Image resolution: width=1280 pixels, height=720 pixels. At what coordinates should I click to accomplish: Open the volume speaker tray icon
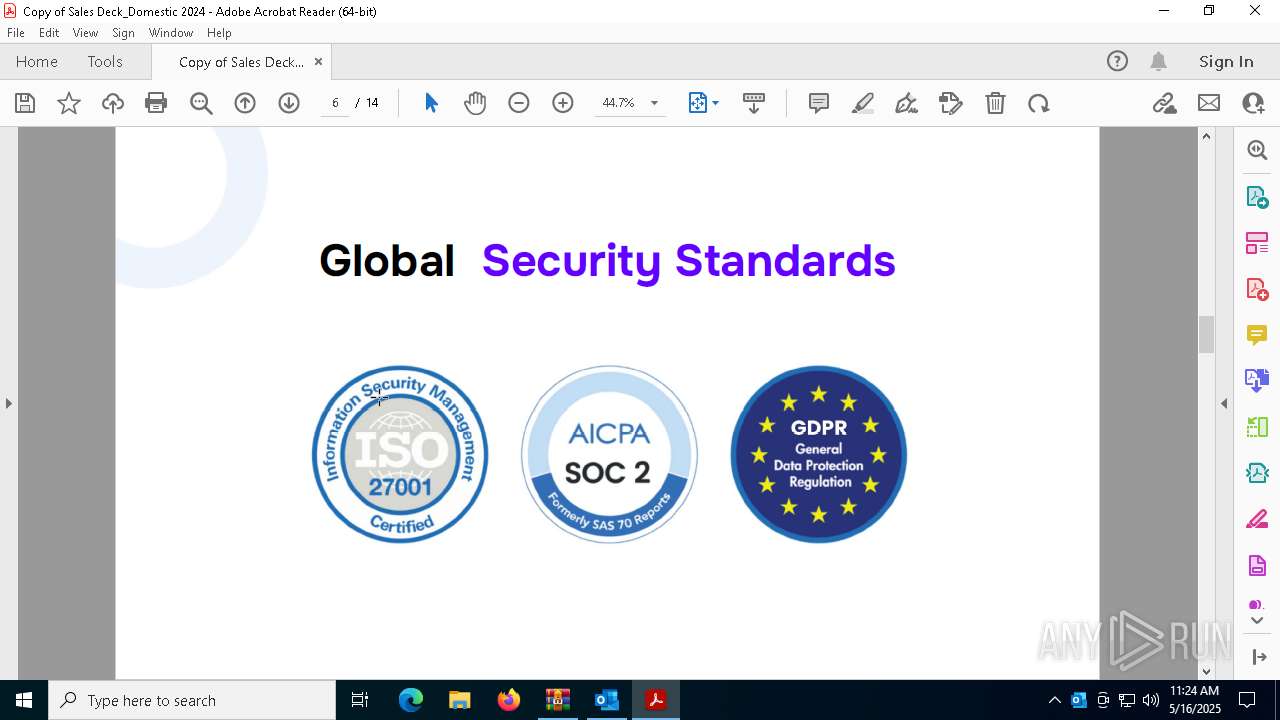coord(1151,700)
